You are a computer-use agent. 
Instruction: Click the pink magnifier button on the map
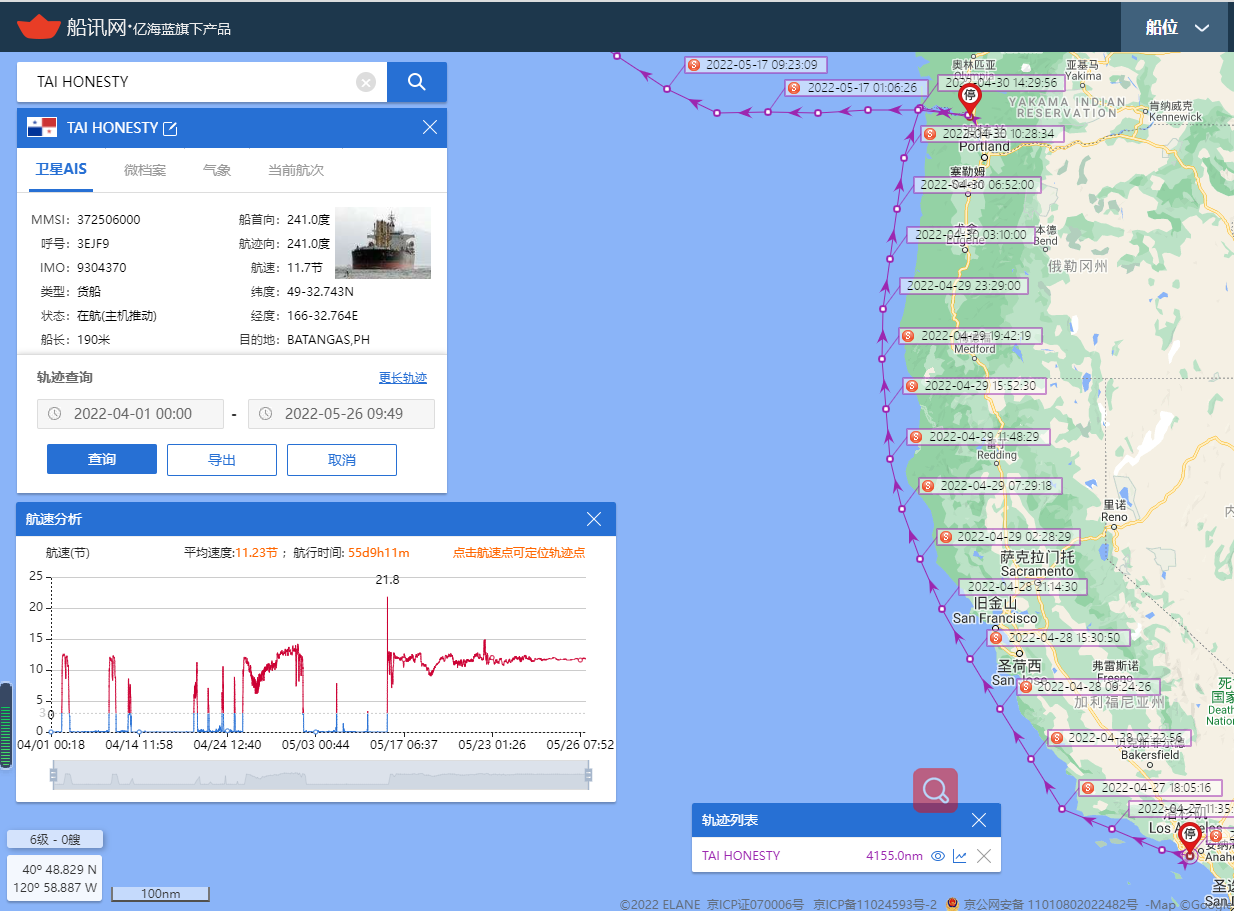point(936,790)
